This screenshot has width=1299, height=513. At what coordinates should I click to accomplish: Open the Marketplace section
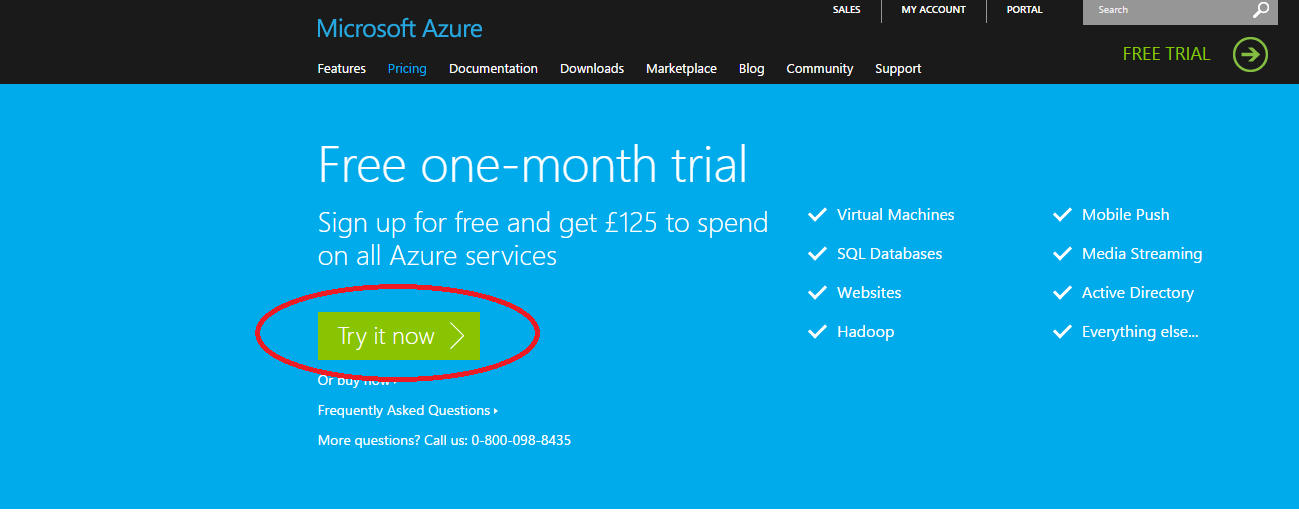tap(681, 69)
